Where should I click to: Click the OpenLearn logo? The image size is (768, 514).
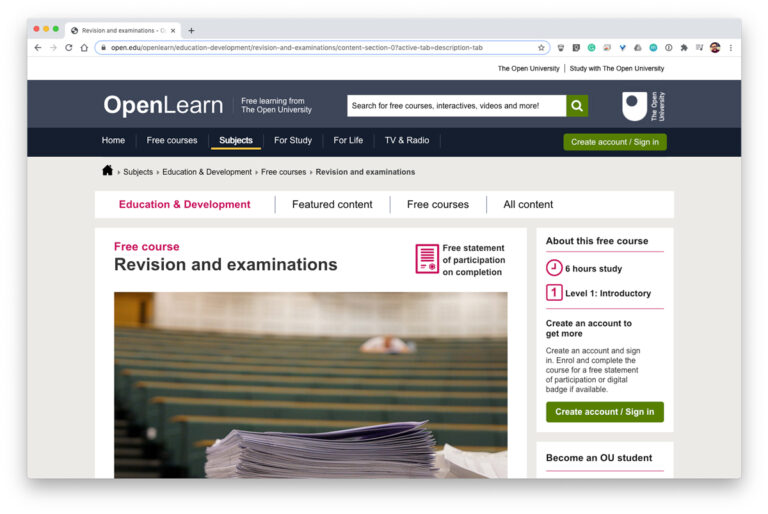[163, 105]
